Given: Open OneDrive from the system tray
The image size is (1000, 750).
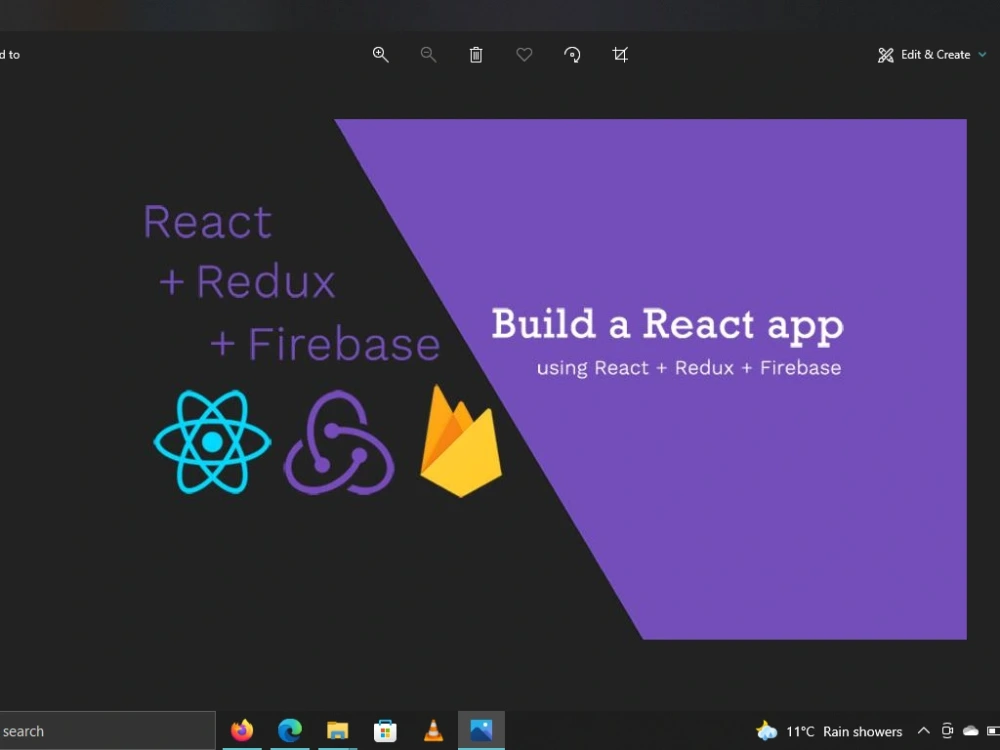Looking at the screenshot, I should tap(969, 731).
